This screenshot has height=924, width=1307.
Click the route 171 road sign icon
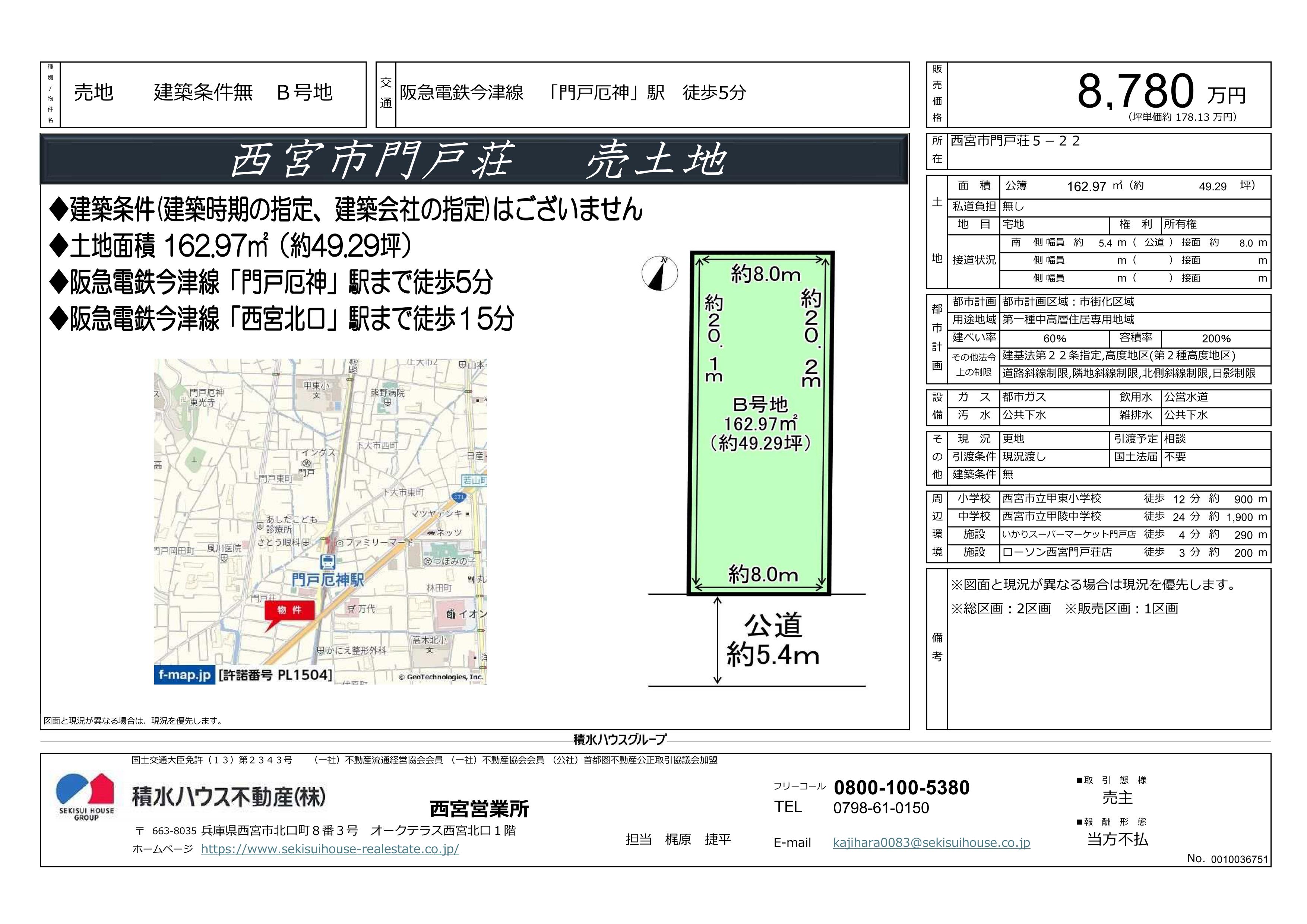[x=459, y=497]
